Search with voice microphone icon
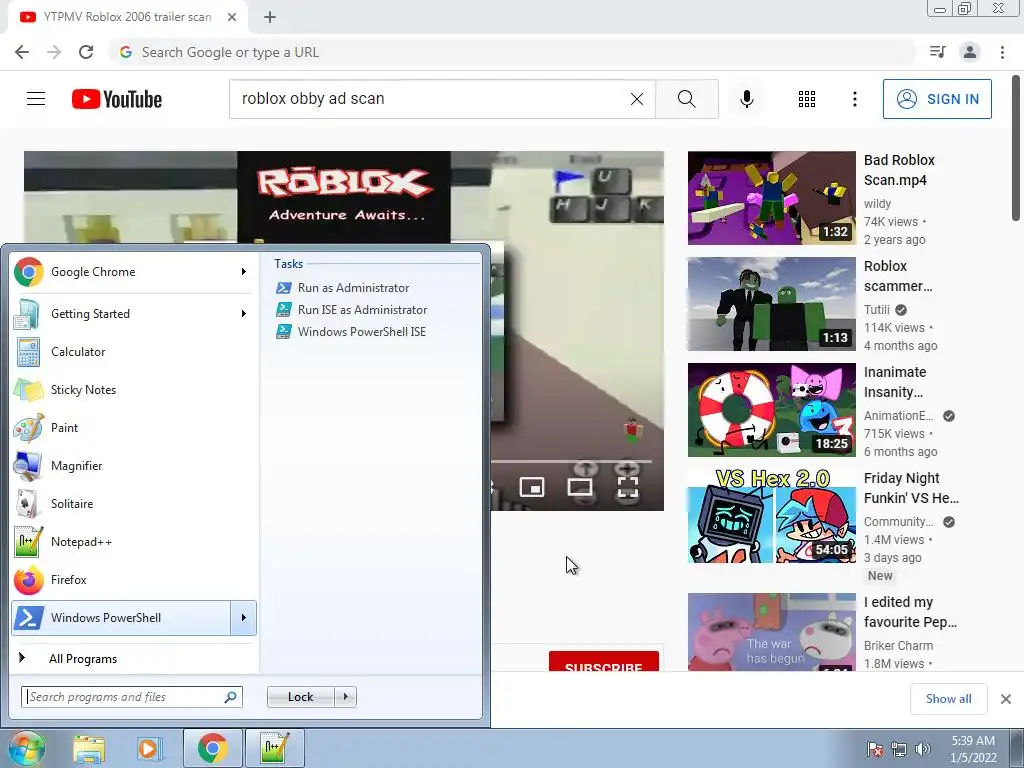 (x=747, y=99)
